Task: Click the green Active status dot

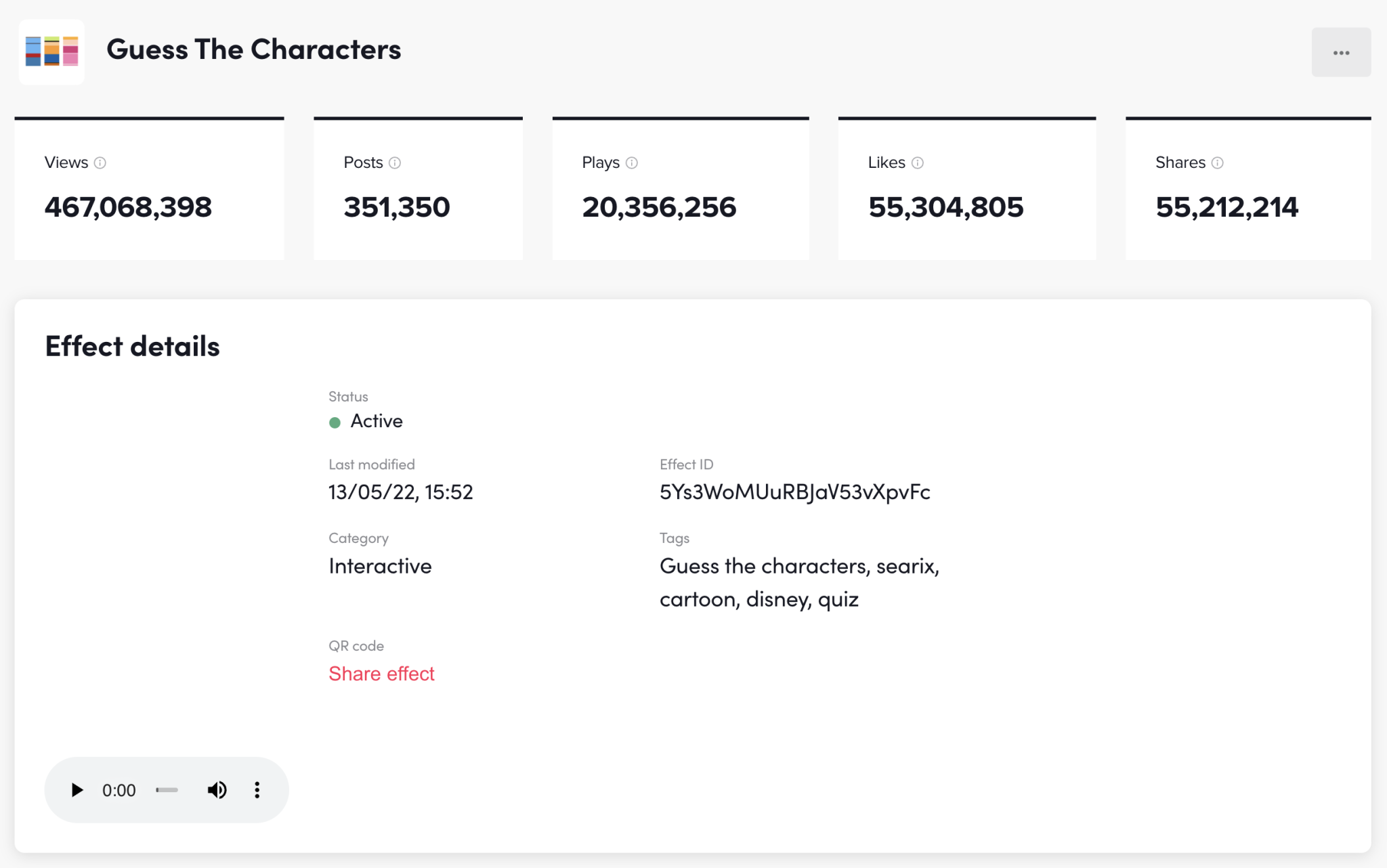Action: click(335, 422)
